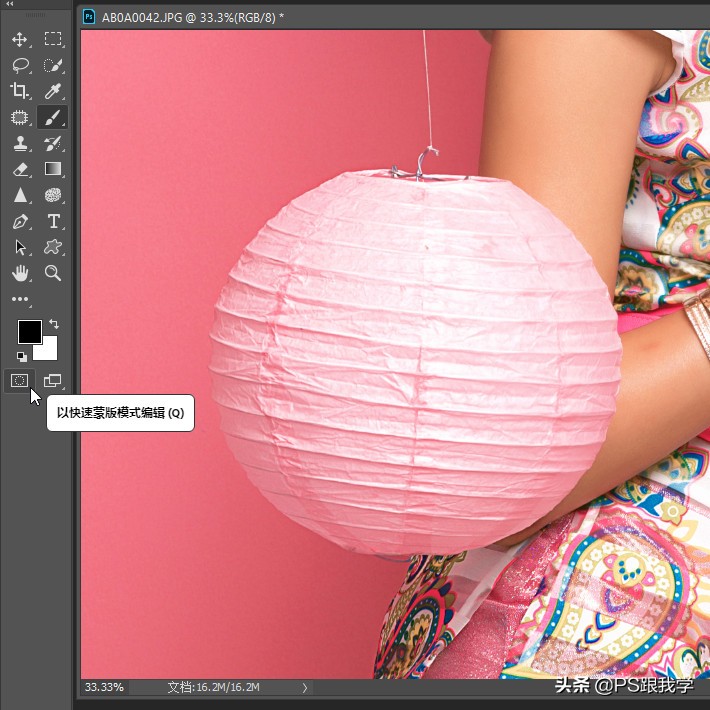Select the Lasso tool

pos(19,65)
